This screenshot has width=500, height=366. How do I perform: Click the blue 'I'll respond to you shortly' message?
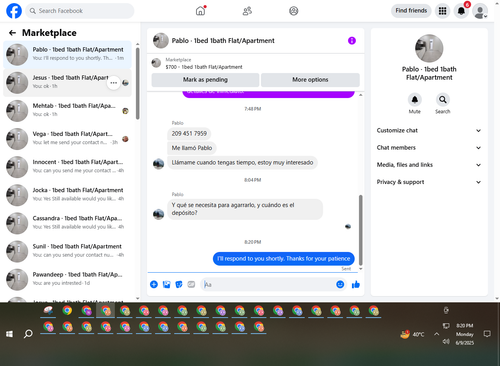[284, 259]
